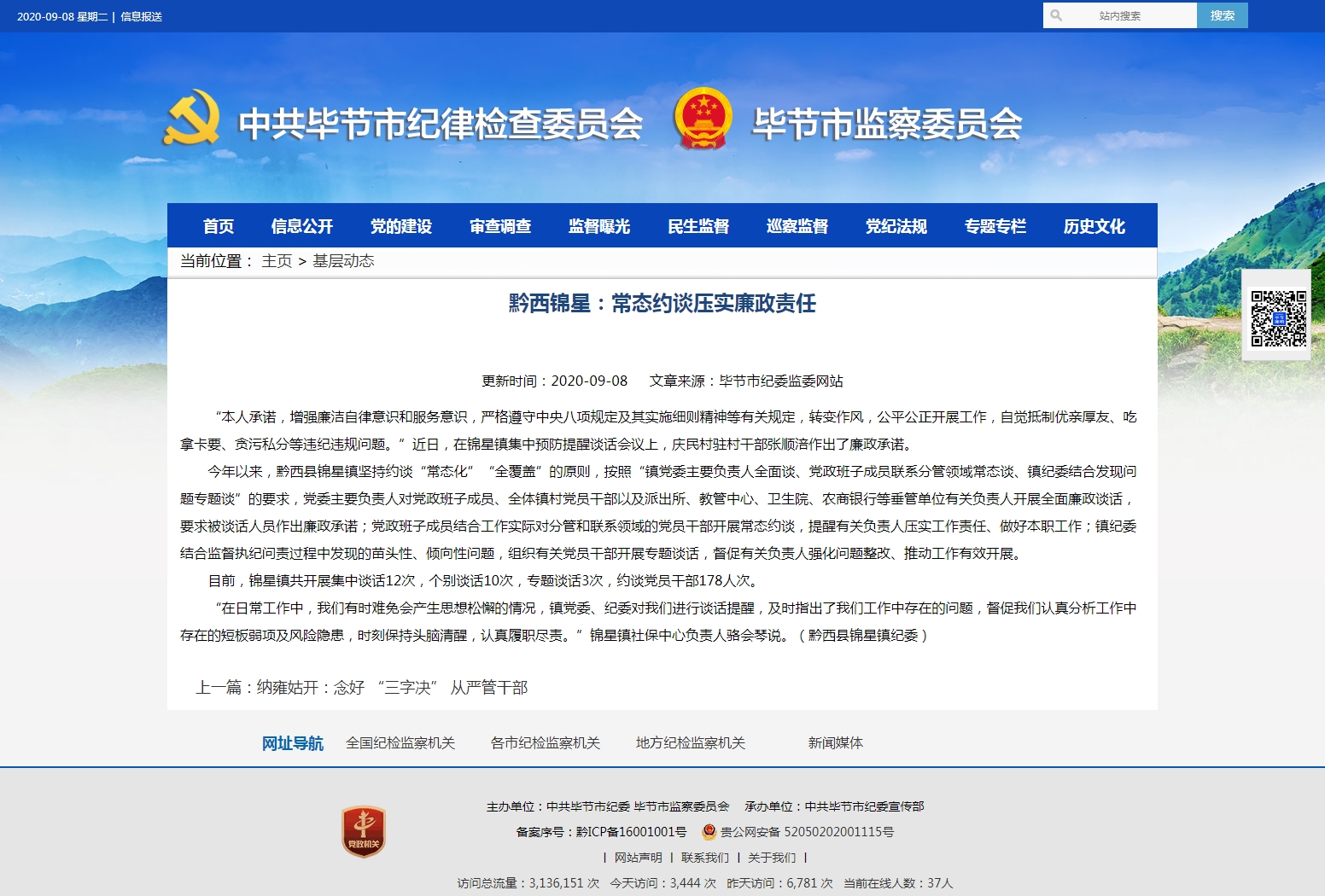Open the 信息公开 menu item
Viewport: 1325px width, 896px height.
coord(301,226)
